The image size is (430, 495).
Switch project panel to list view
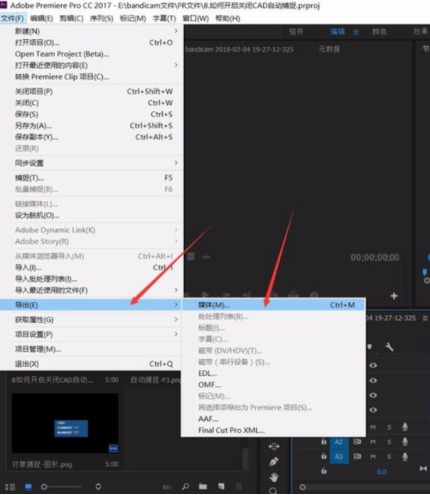coord(10,487)
